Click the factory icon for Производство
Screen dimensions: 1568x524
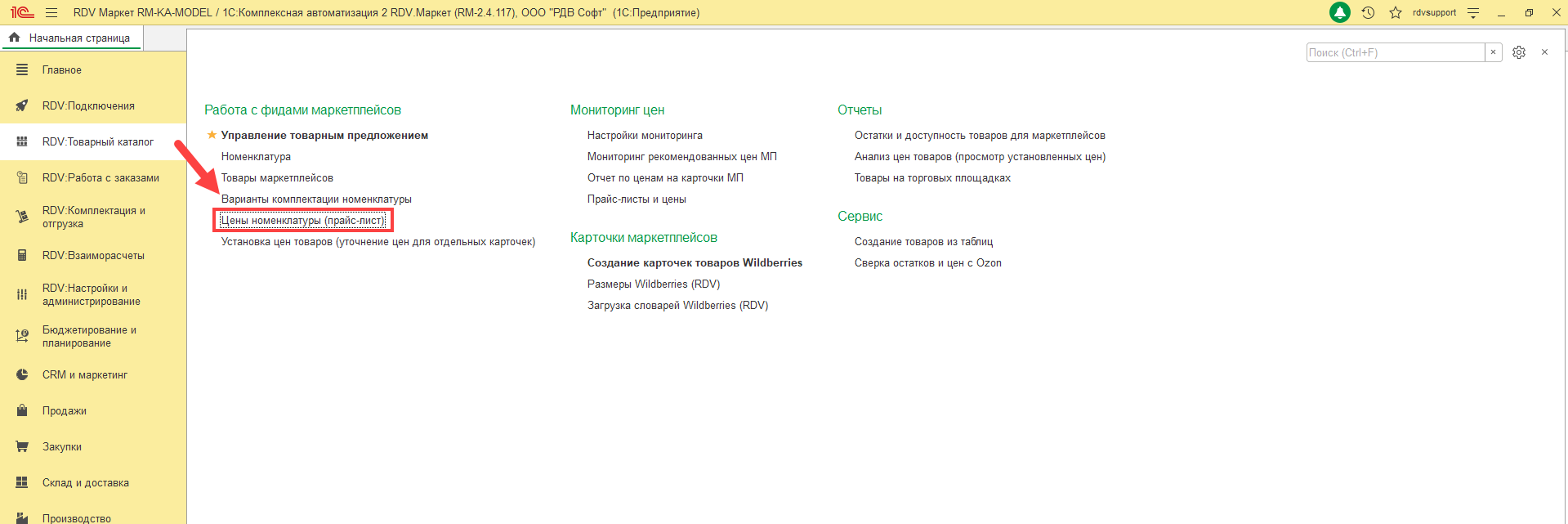pos(22,518)
